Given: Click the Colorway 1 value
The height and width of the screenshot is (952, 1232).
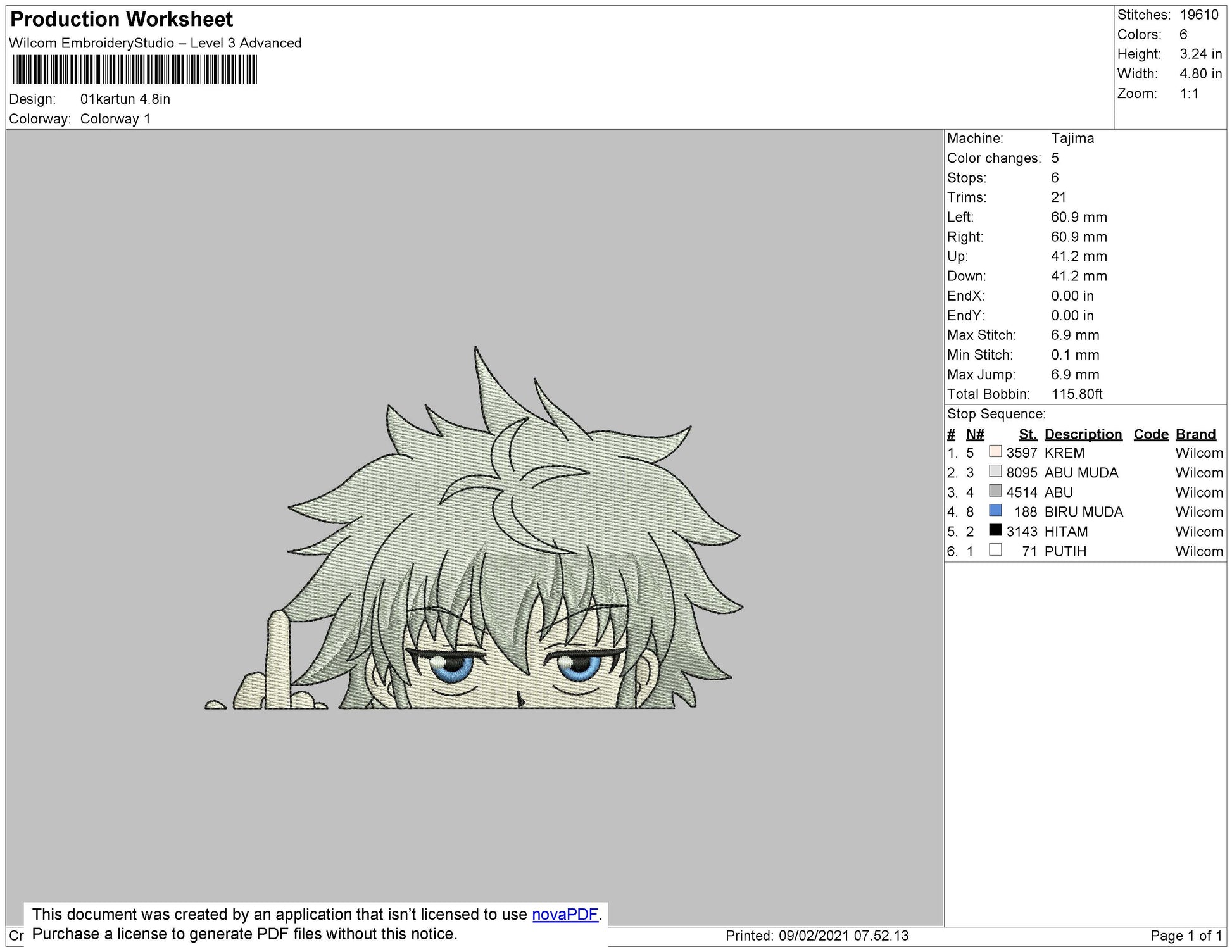Looking at the screenshot, I should pyautogui.click(x=115, y=119).
